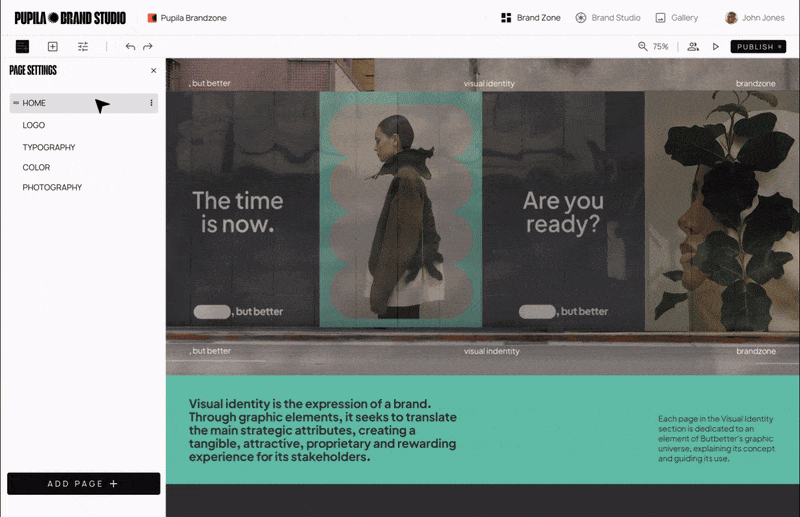Undo the last action

click(131, 46)
